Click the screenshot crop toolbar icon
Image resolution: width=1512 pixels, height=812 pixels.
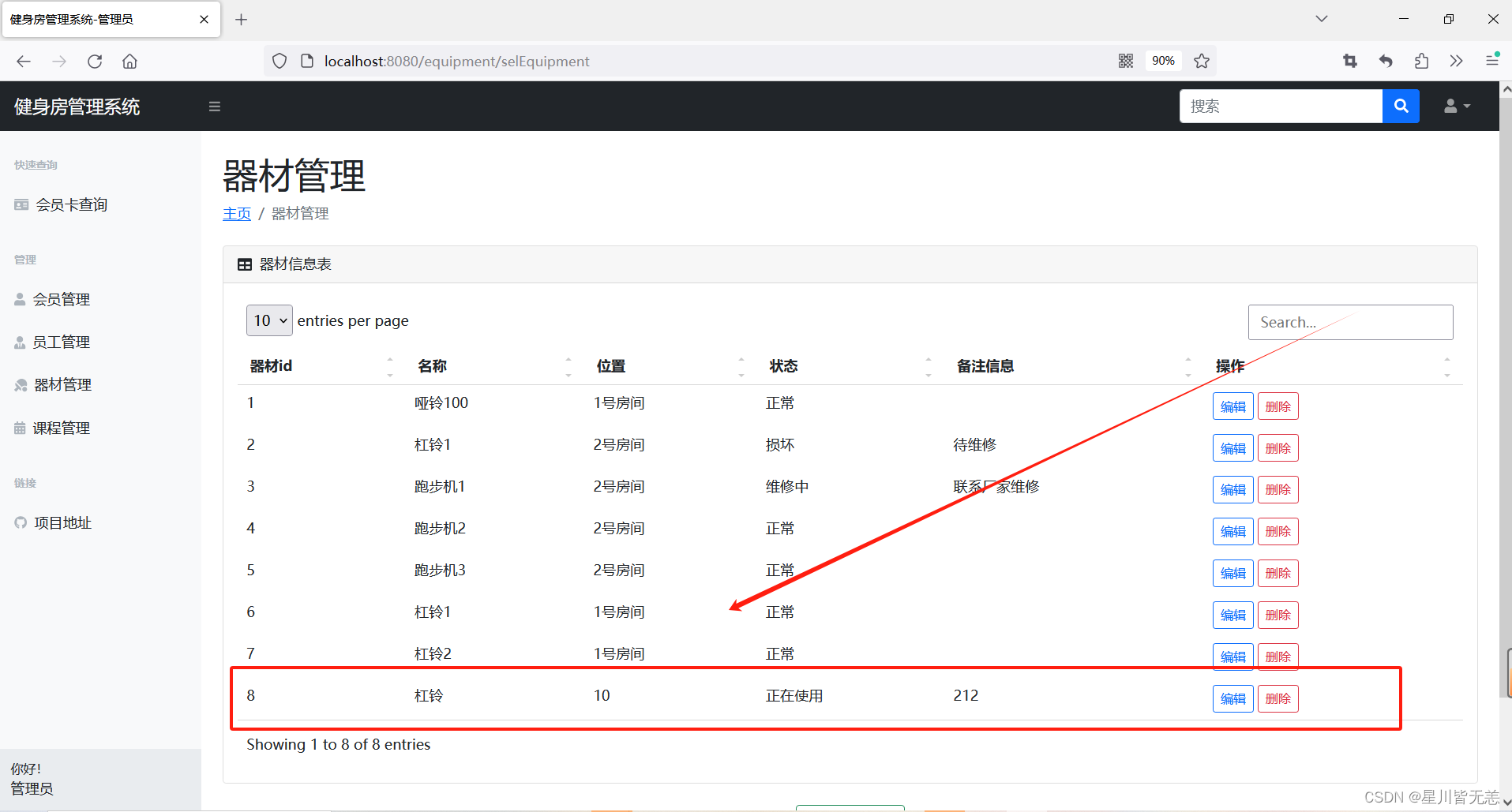[x=1350, y=61]
